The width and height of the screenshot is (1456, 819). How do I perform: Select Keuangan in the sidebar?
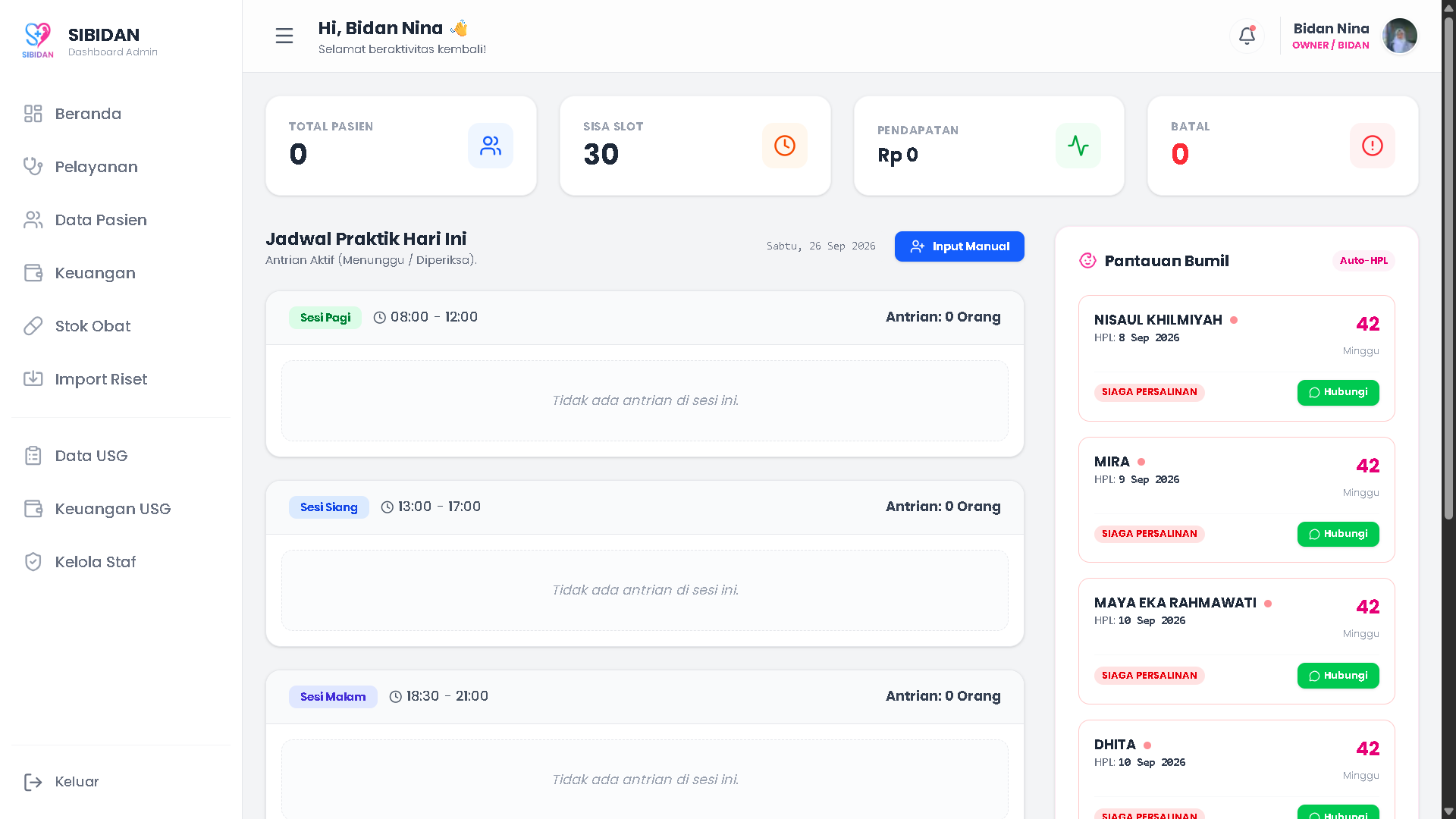(121, 273)
